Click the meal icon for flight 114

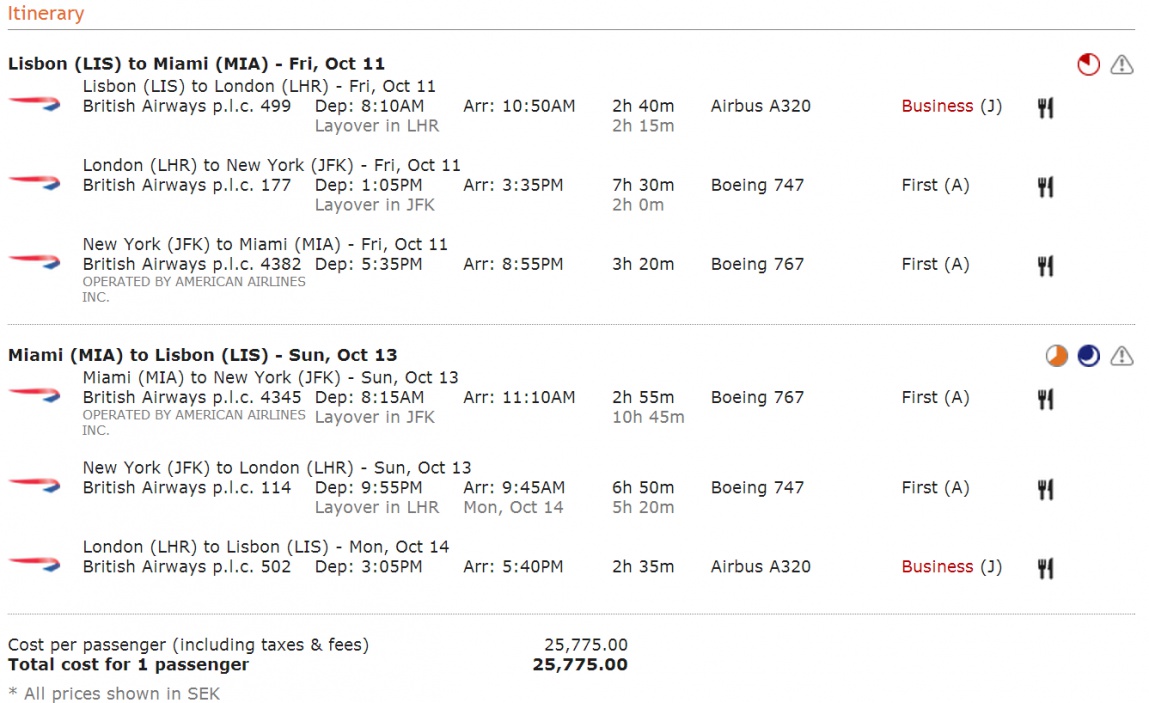(x=1046, y=489)
